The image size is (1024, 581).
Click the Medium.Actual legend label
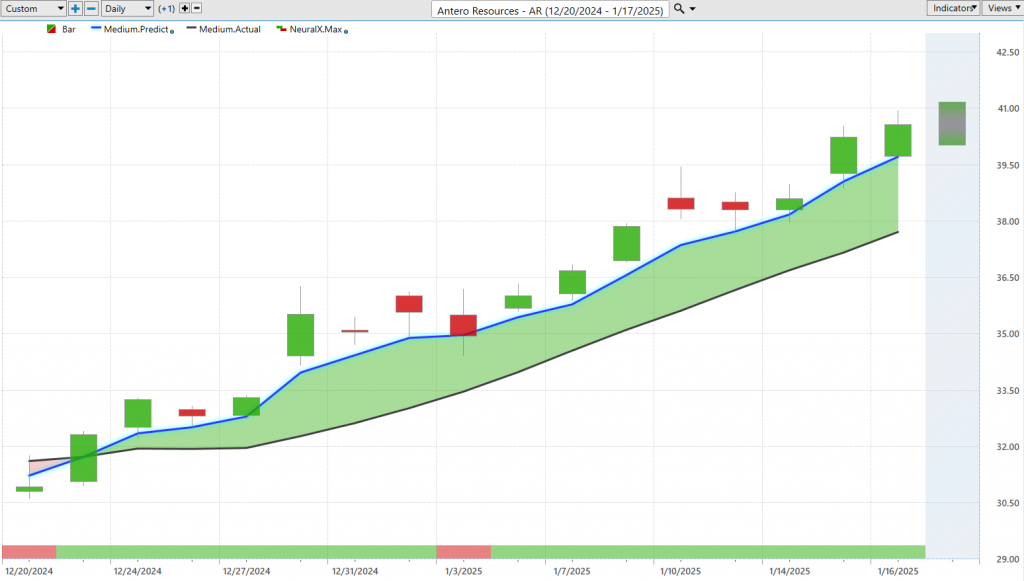tap(230, 30)
